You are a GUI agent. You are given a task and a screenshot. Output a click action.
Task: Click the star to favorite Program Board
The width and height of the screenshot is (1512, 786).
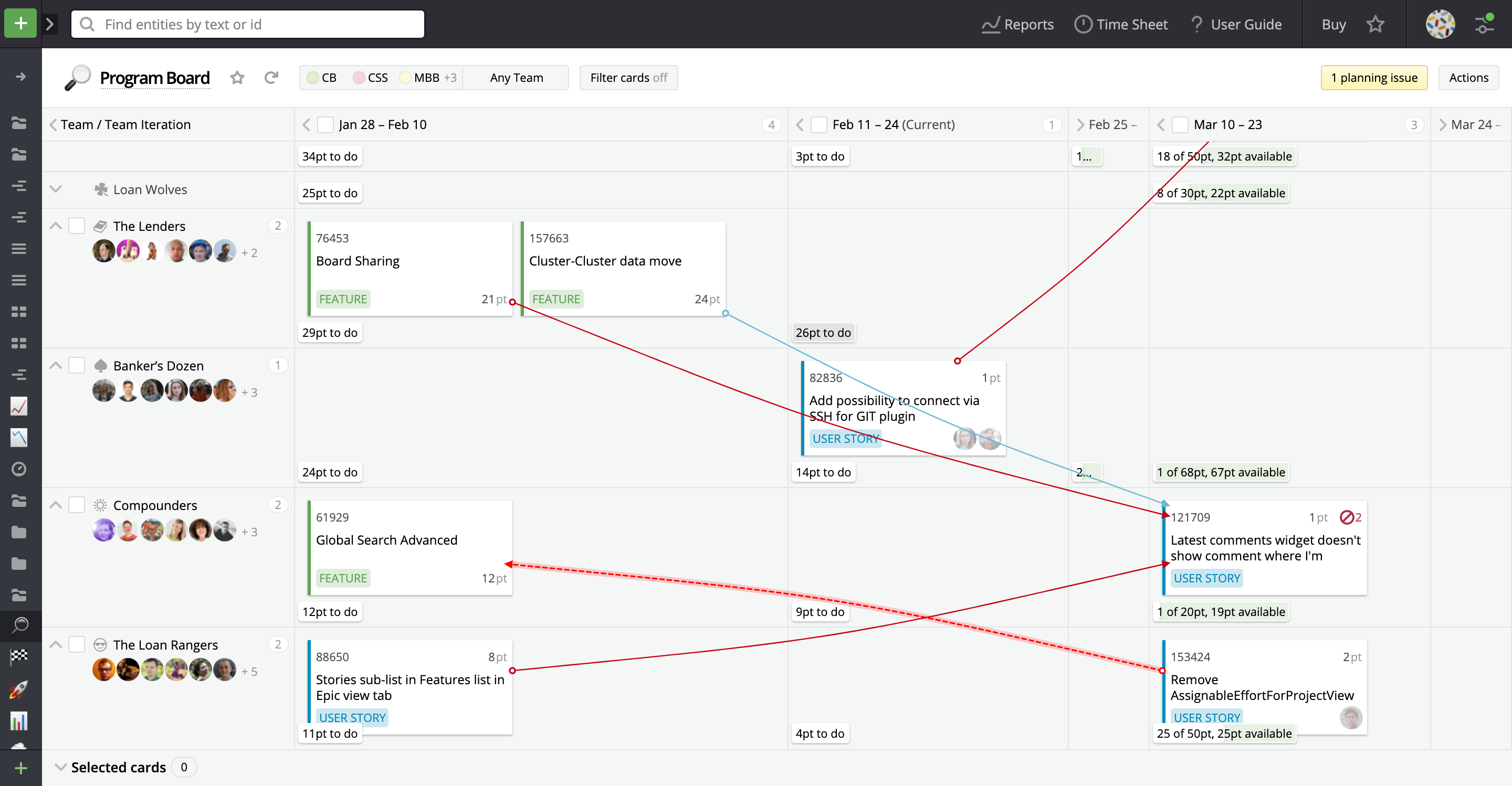(x=237, y=78)
